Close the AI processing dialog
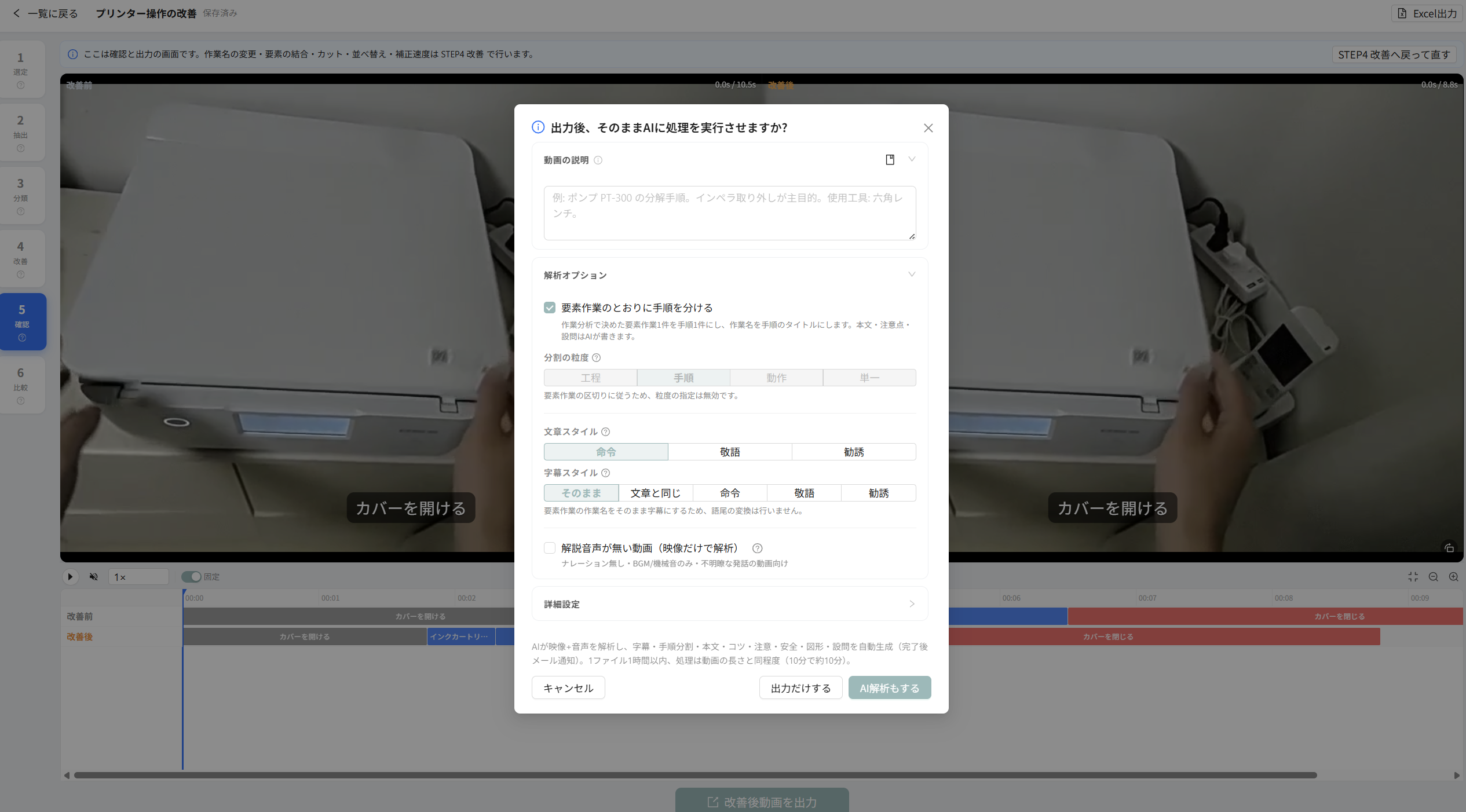 [x=928, y=128]
